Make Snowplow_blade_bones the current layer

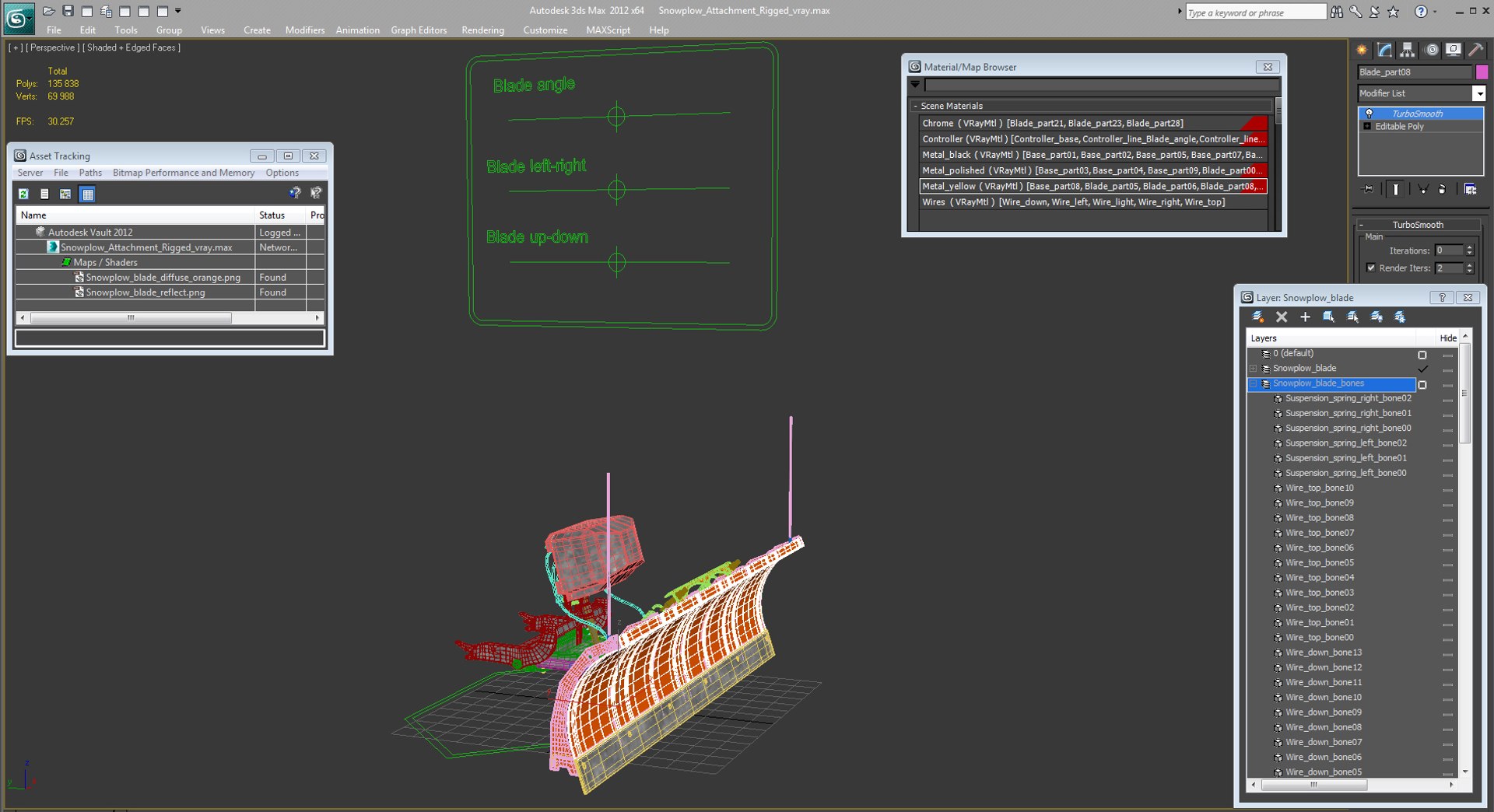(x=1423, y=384)
